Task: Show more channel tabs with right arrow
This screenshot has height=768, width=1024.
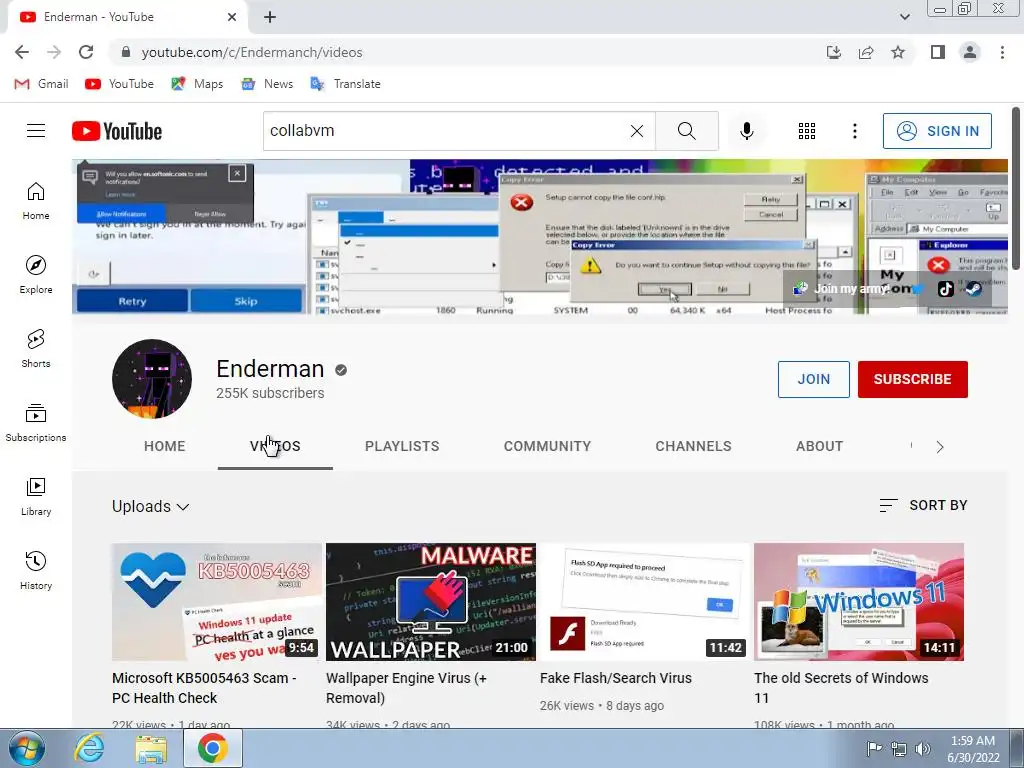Action: tap(940, 447)
